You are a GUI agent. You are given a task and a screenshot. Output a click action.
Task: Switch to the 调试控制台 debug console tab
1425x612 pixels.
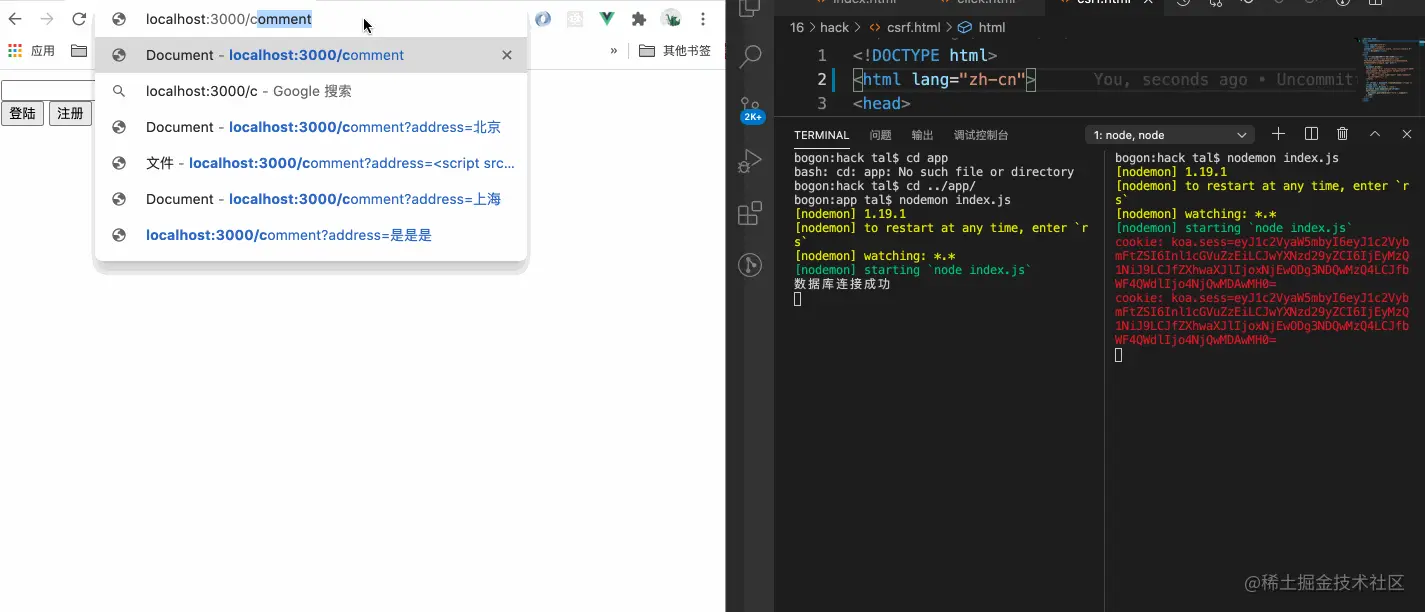pos(981,135)
